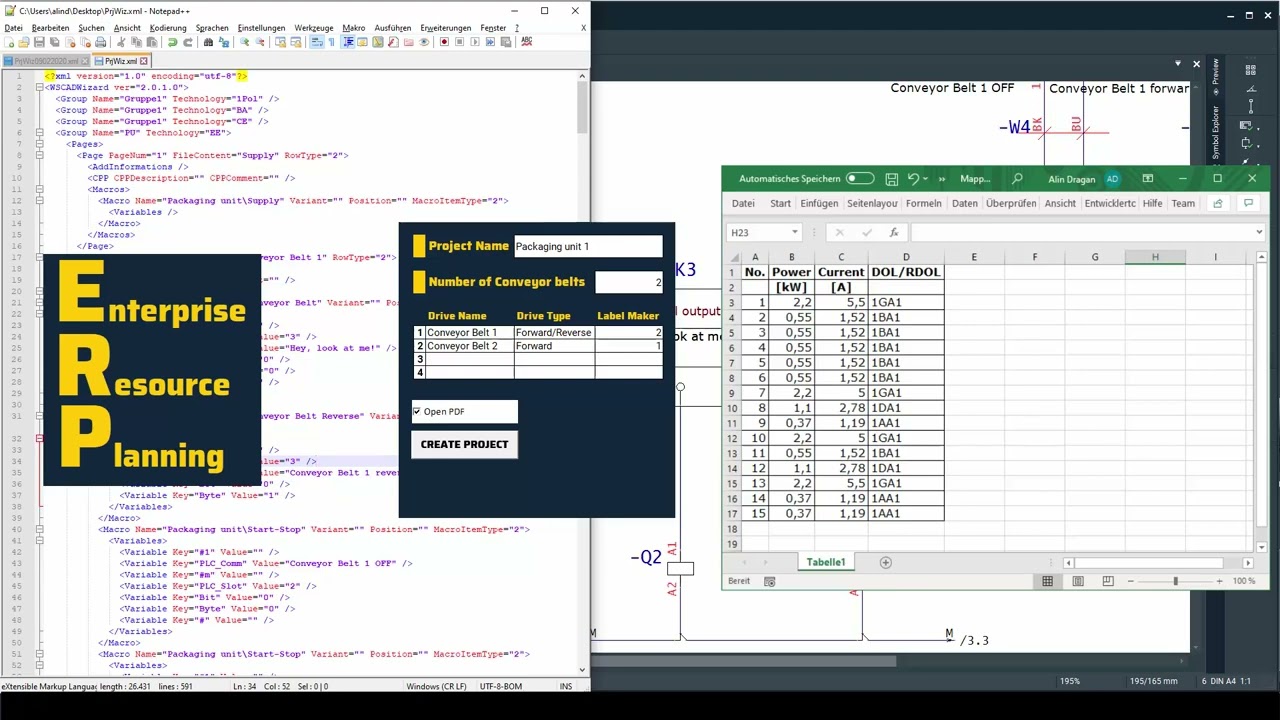Click the Redo arrow in Notepad++ toolbar
Image resolution: width=1280 pixels, height=720 pixels.
pyautogui.click(x=187, y=42)
